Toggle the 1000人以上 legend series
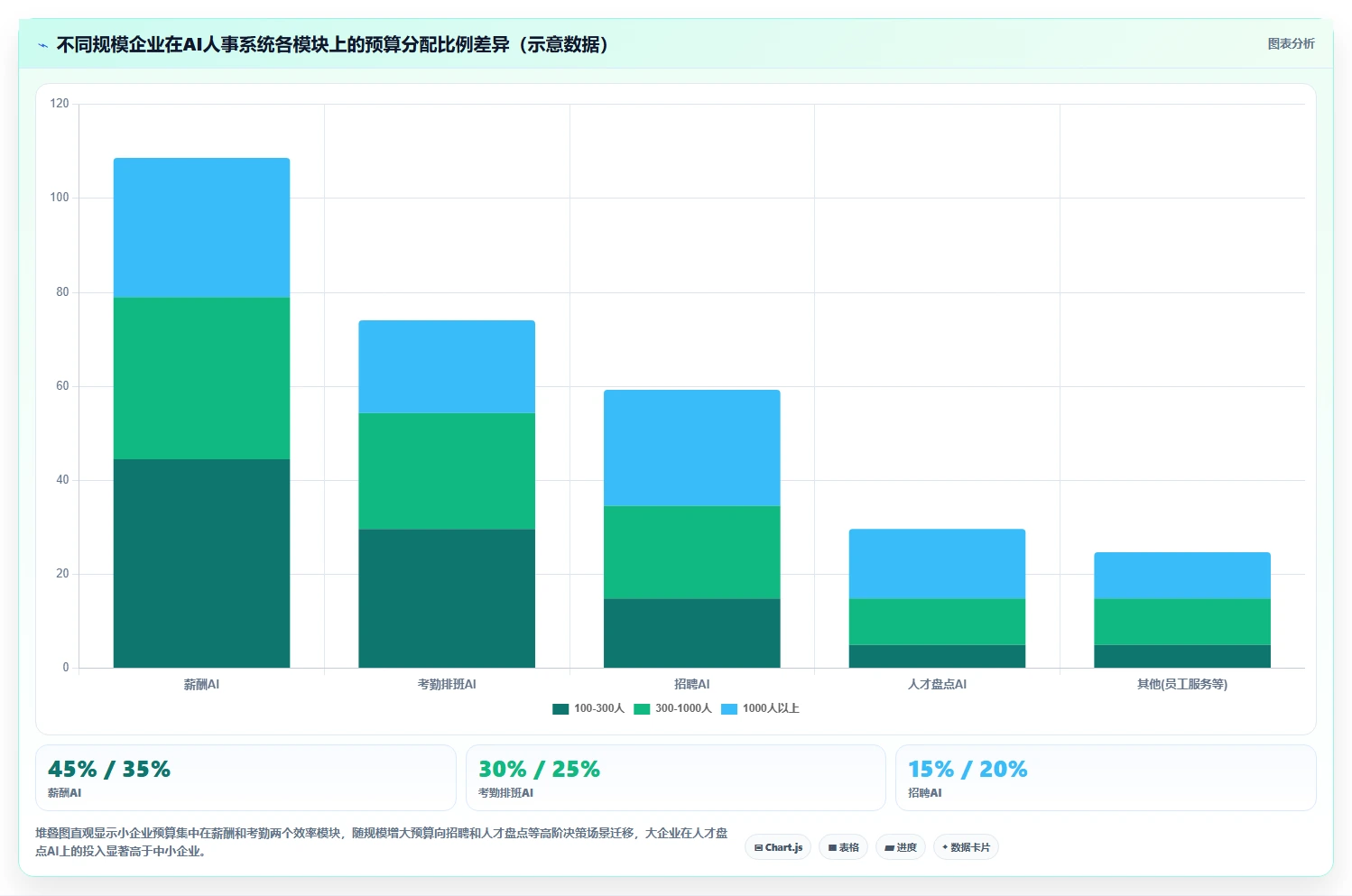 coord(760,708)
